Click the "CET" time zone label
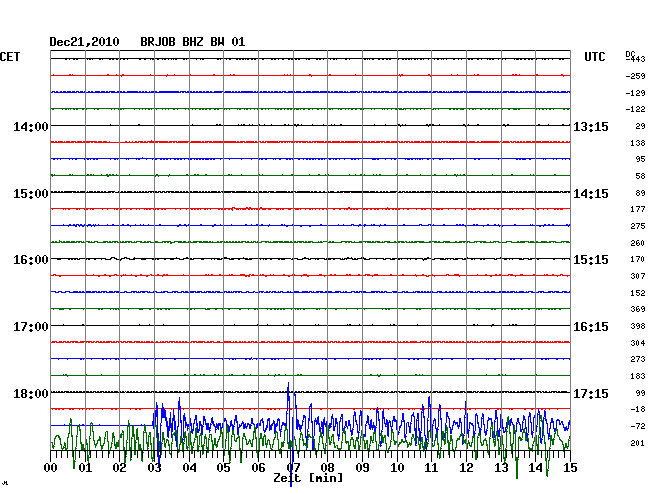 click(10, 57)
